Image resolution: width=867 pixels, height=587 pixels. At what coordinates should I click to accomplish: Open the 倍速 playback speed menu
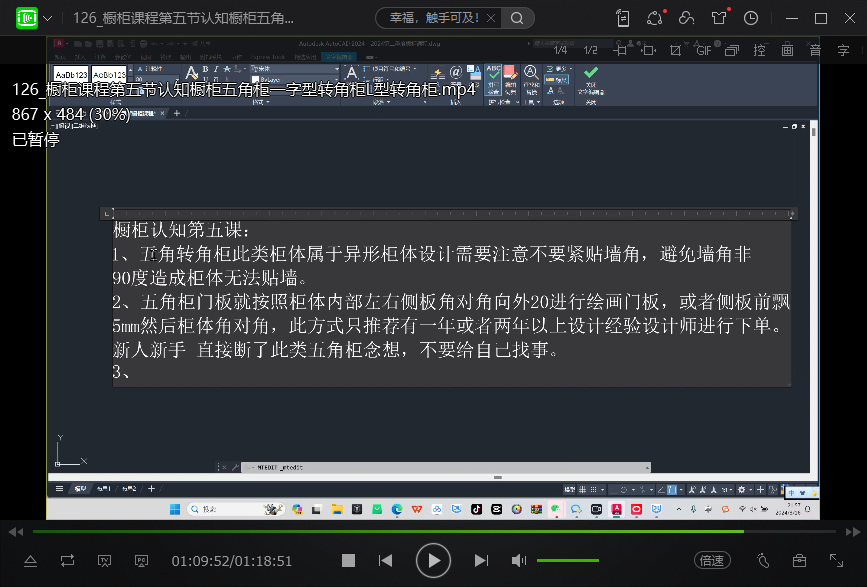pyautogui.click(x=712, y=561)
